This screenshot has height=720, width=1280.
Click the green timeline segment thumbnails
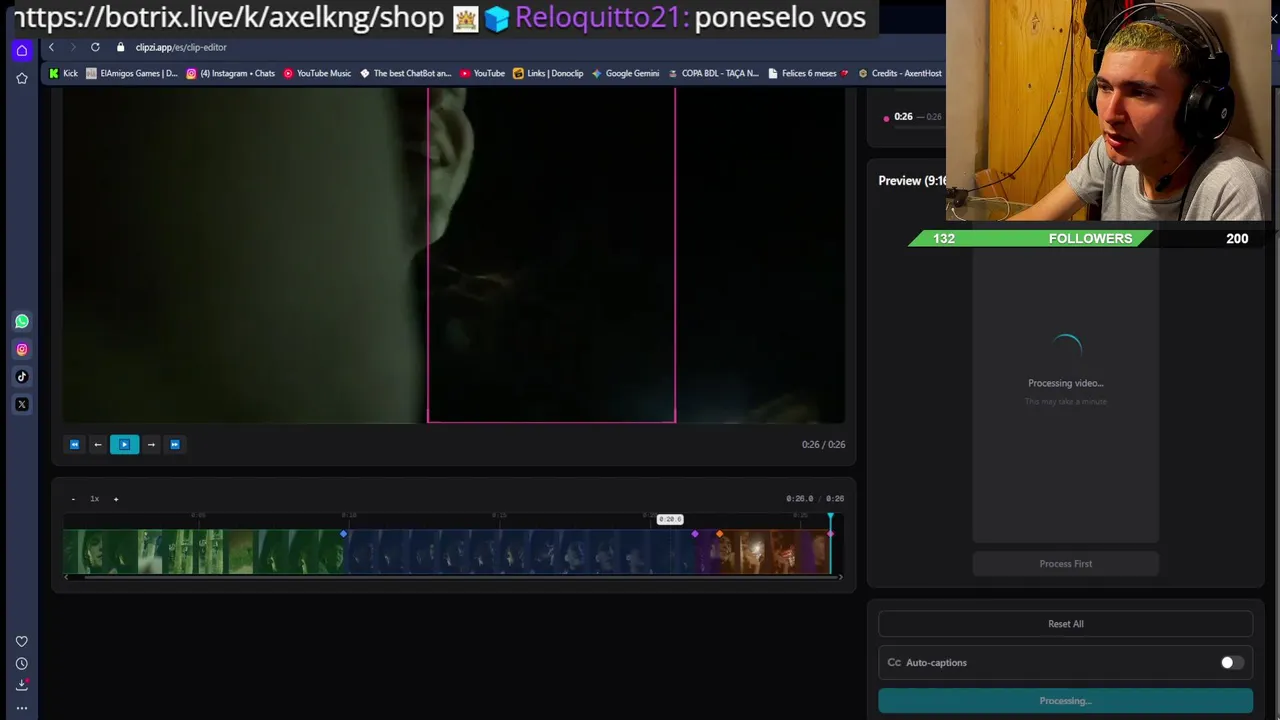[203, 553]
